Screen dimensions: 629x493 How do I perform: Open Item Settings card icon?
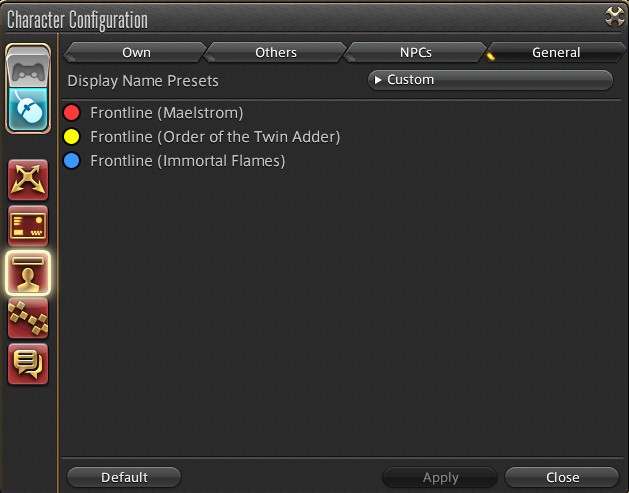pos(28,226)
